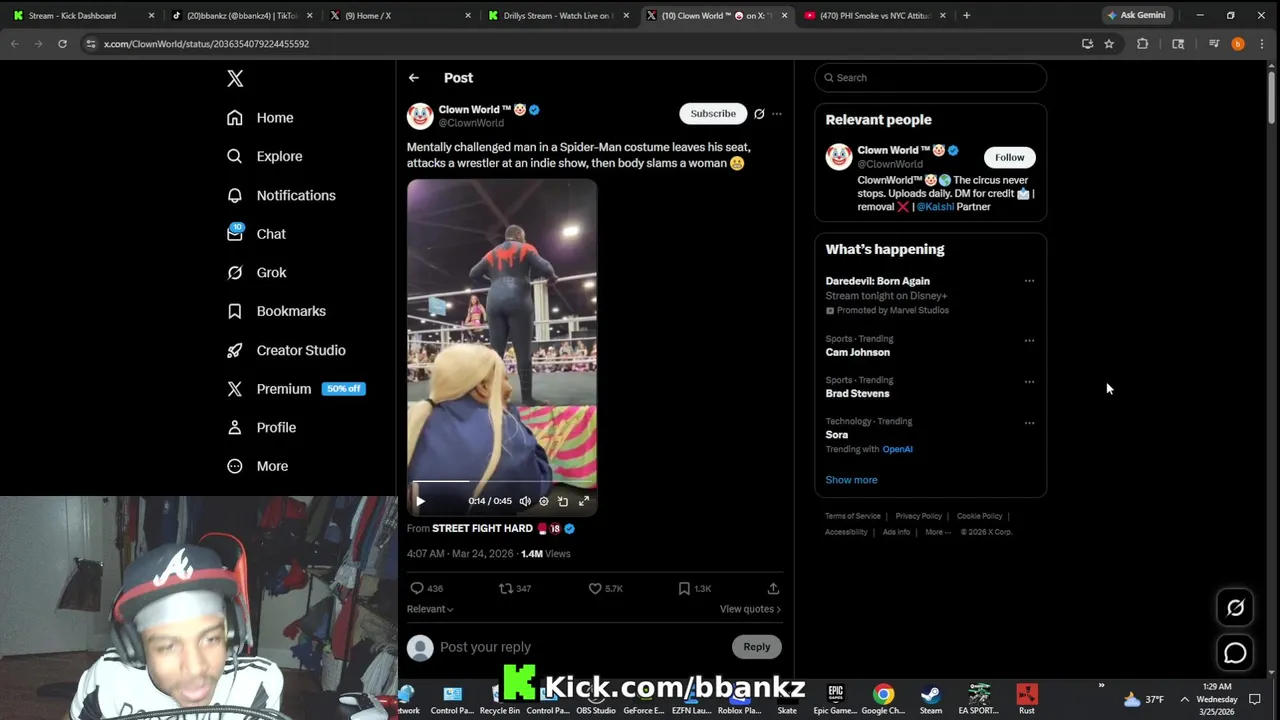
Task: Open the X logo home link
Action: pyautogui.click(x=235, y=79)
